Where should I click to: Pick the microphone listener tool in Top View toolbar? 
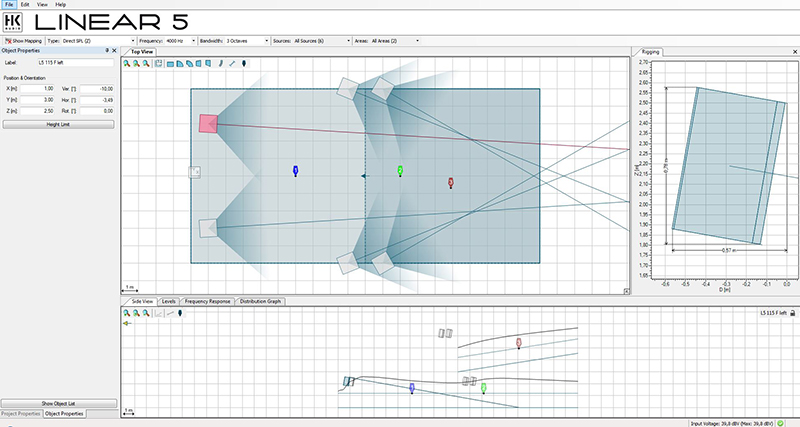pos(244,64)
